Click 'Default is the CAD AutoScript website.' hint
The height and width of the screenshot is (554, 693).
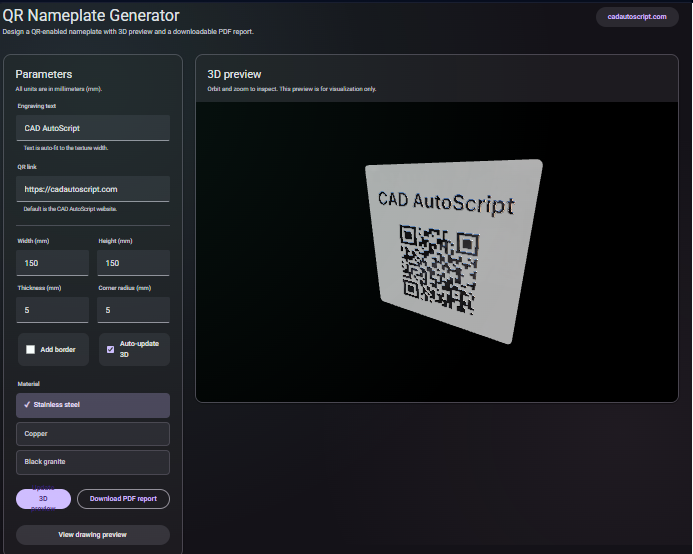(70, 209)
